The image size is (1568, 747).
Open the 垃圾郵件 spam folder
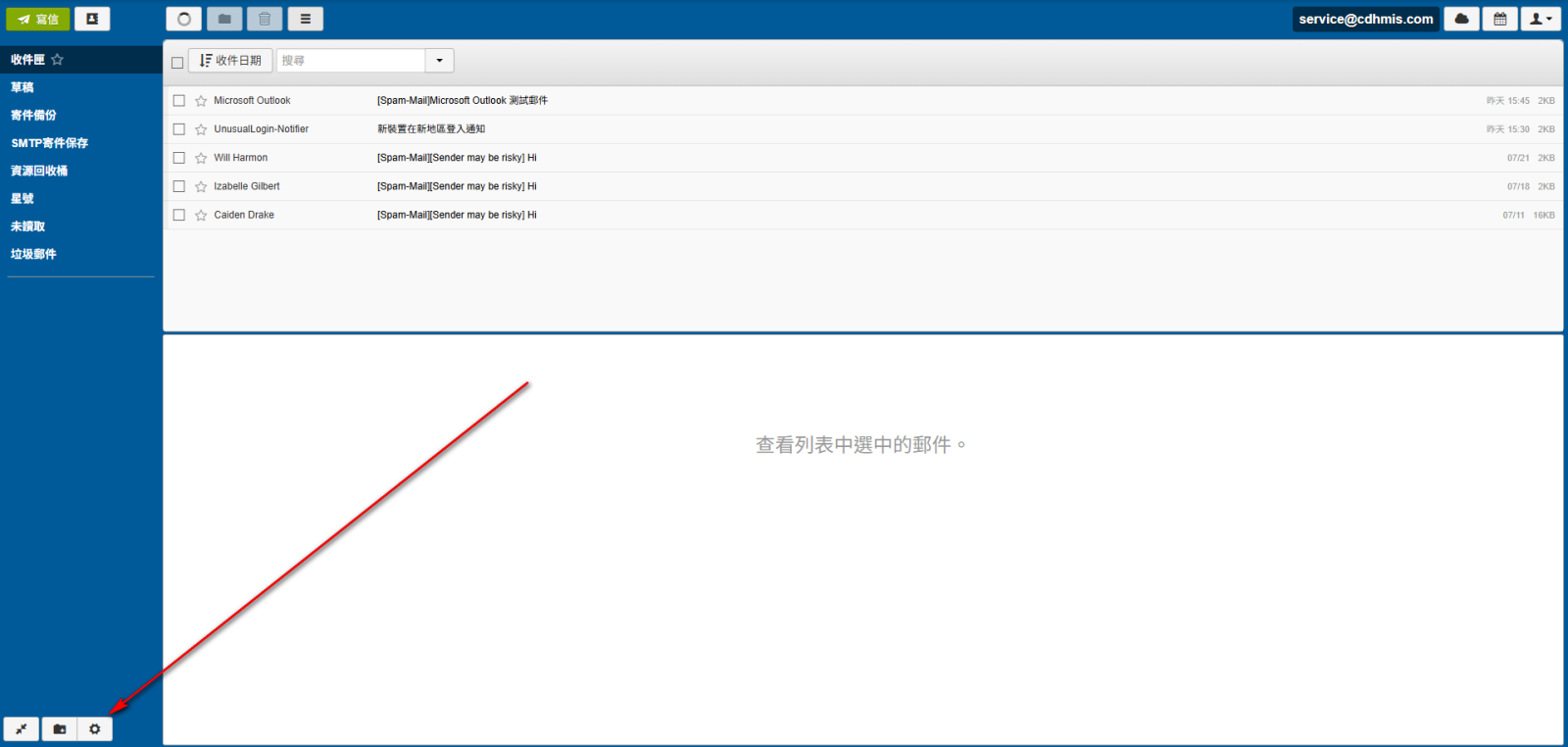[x=33, y=254]
